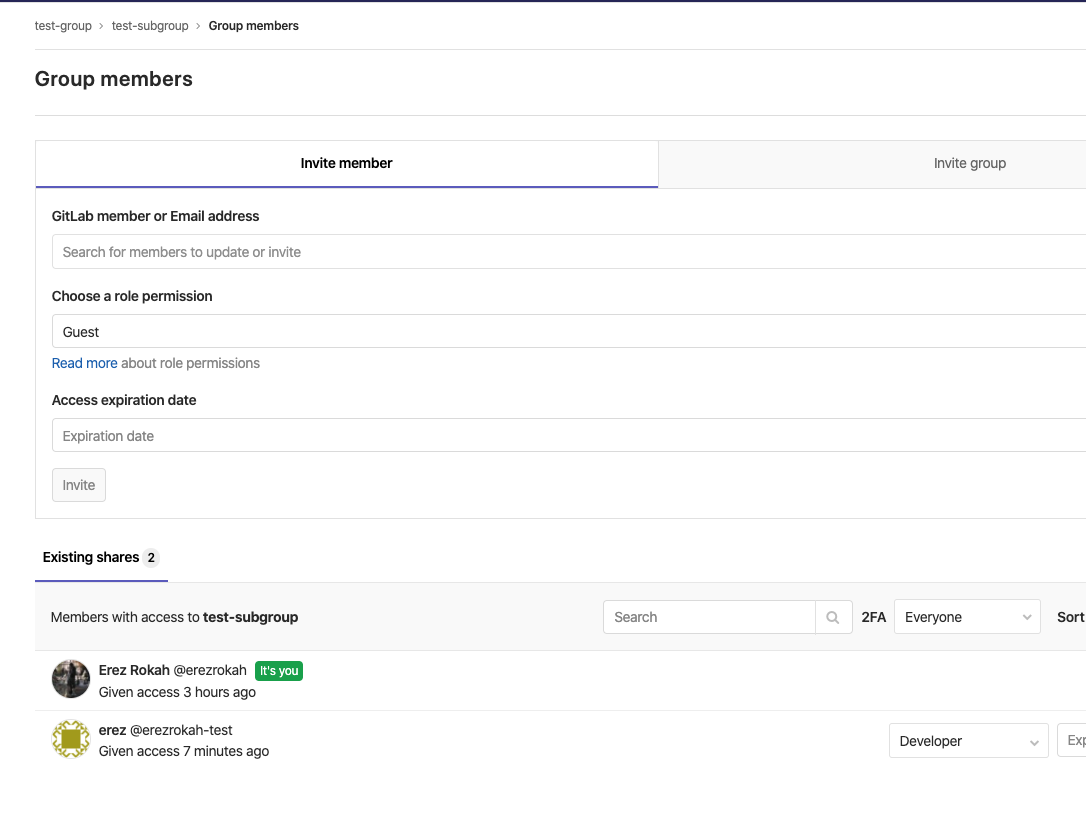Click 'Given access 3 hours ago' text
This screenshot has height=818, width=1086.
pos(177,693)
